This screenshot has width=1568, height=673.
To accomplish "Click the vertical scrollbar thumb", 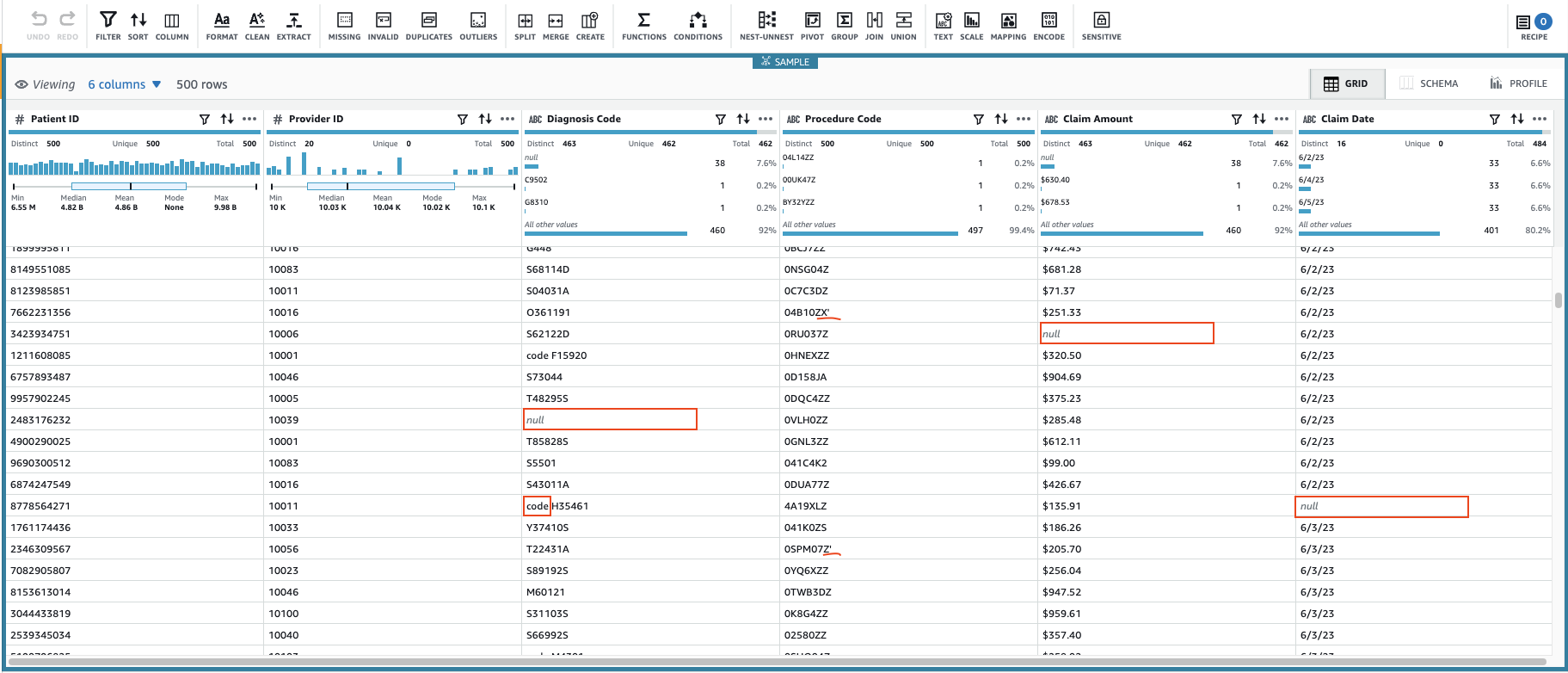I will click(1558, 300).
